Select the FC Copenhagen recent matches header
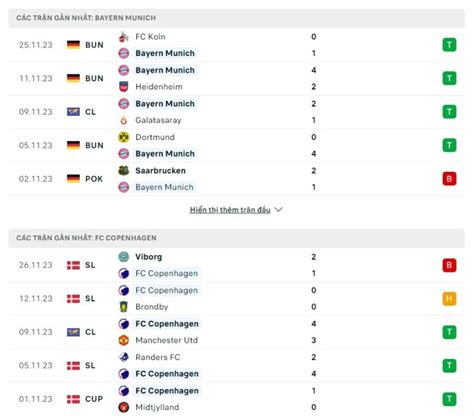This screenshot has width=474, height=416. pyautogui.click(x=236, y=238)
